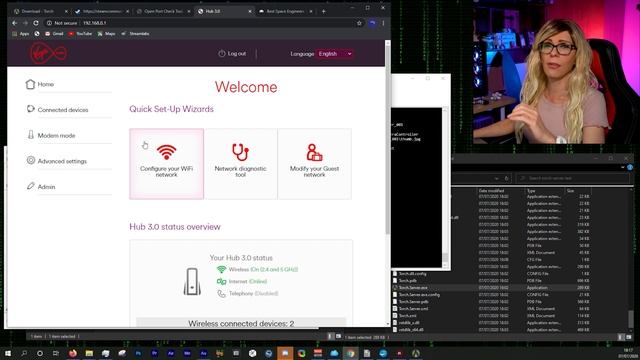Open the Admin sidebar item

click(47, 187)
